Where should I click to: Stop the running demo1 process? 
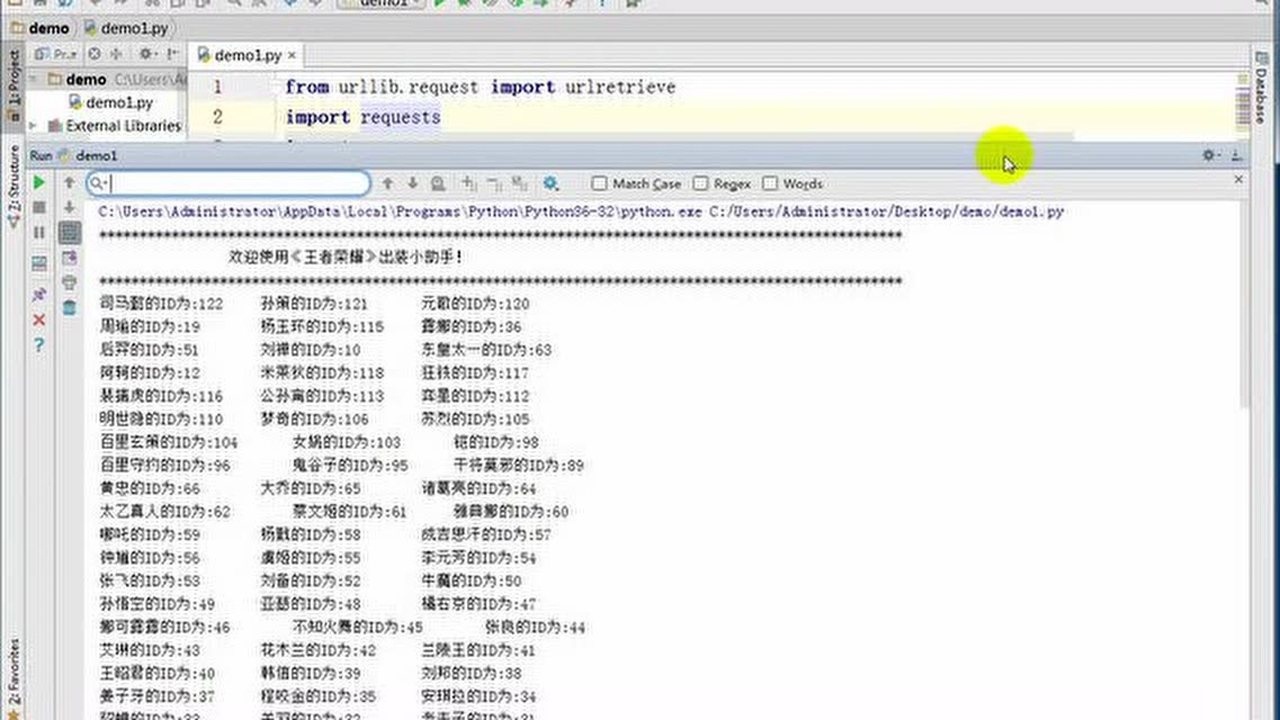point(39,207)
